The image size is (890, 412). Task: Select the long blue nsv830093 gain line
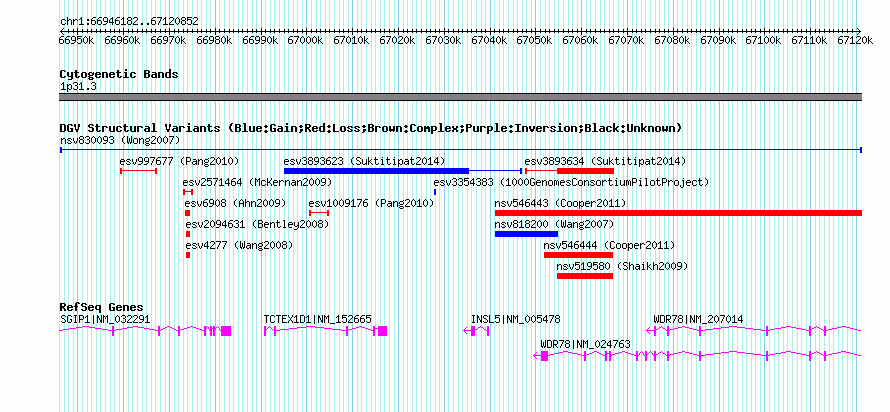point(460,150)
